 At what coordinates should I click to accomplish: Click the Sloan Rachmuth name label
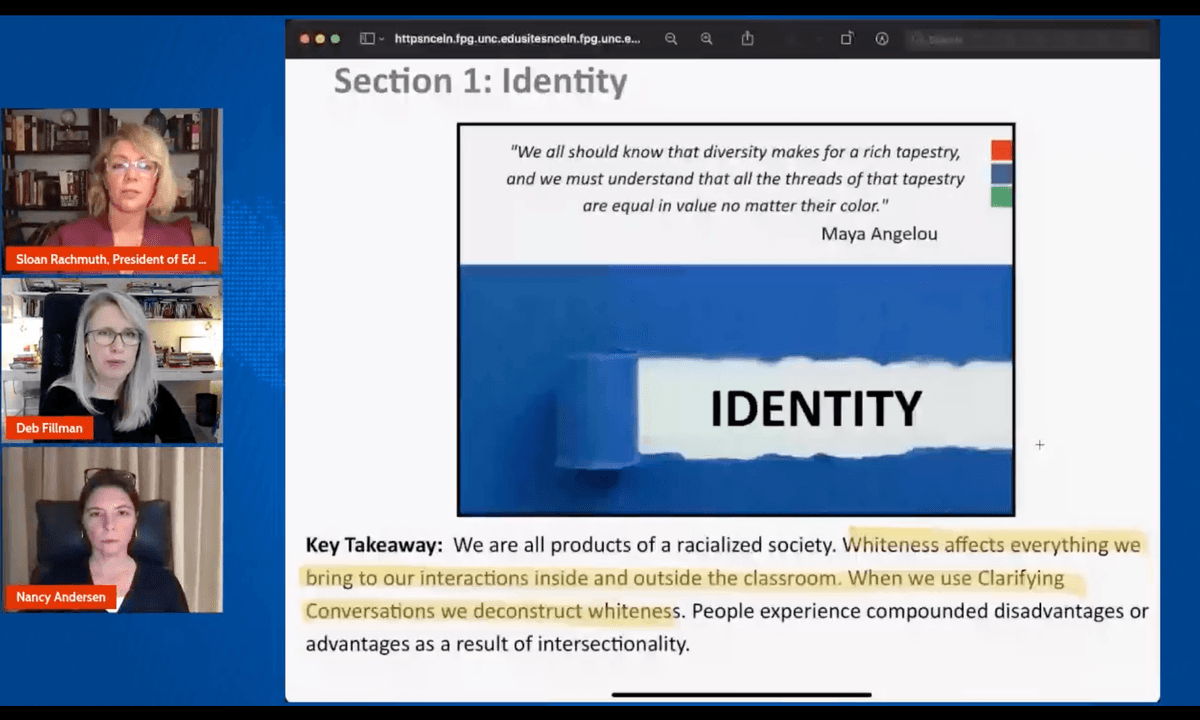(x=112, y=259)
